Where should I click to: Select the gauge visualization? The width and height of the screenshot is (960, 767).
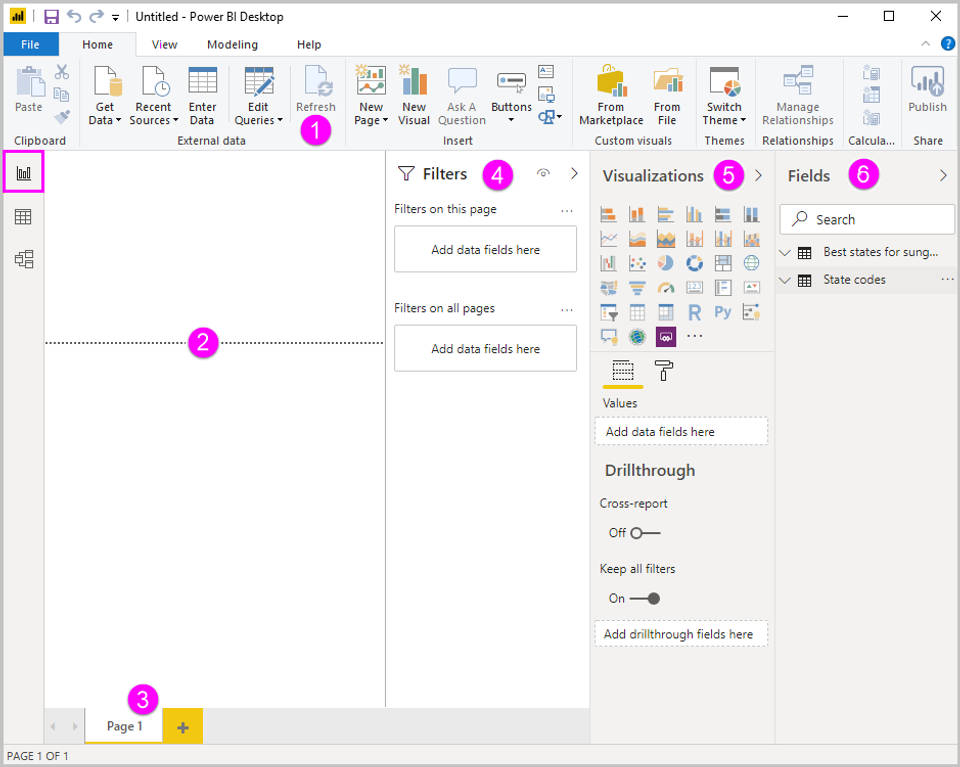[x=666, y=288]
